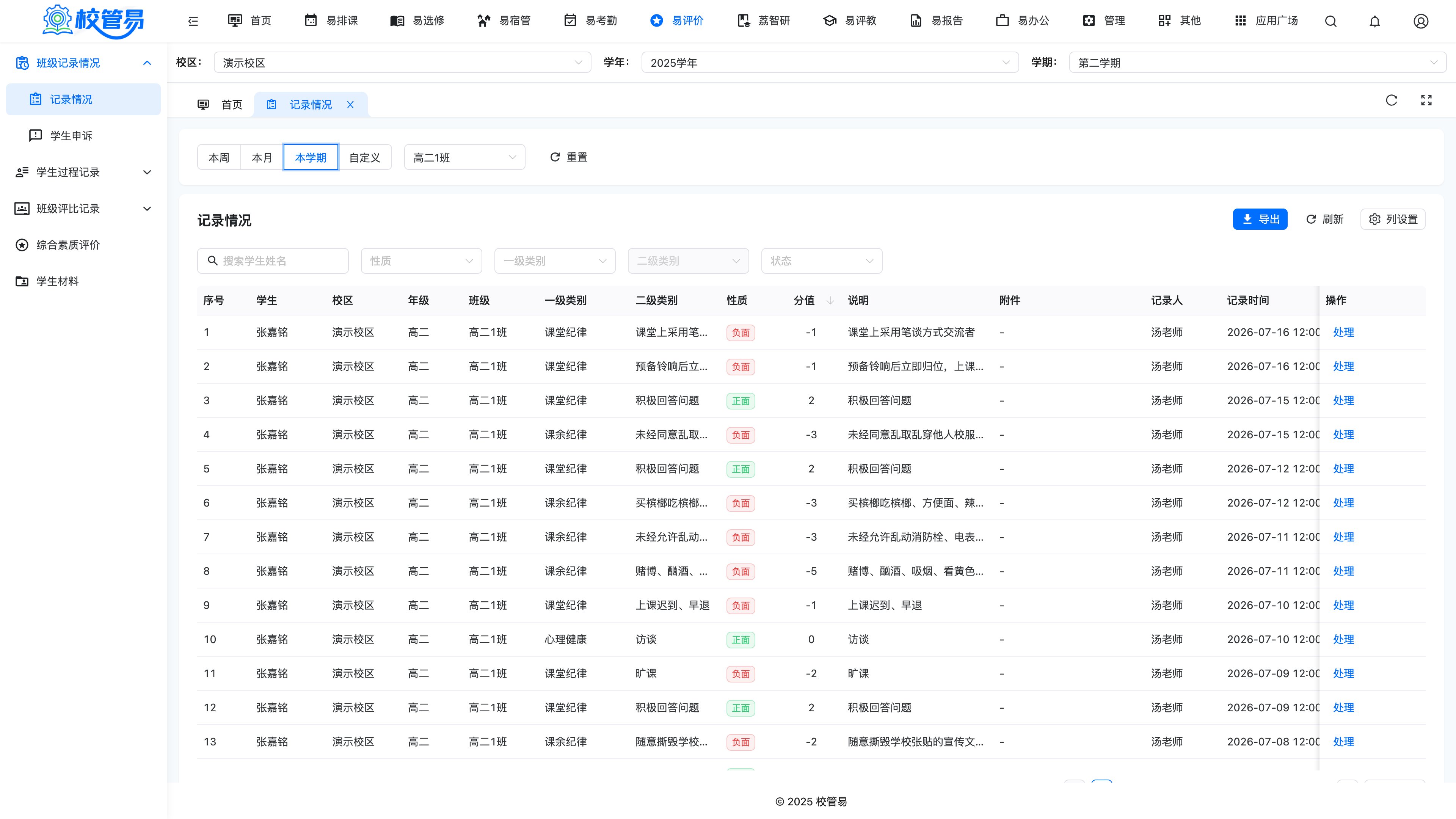The image size is (1456, 819).
Task: Click the 正面 tag in row 3
Action: tap(741, 401)
